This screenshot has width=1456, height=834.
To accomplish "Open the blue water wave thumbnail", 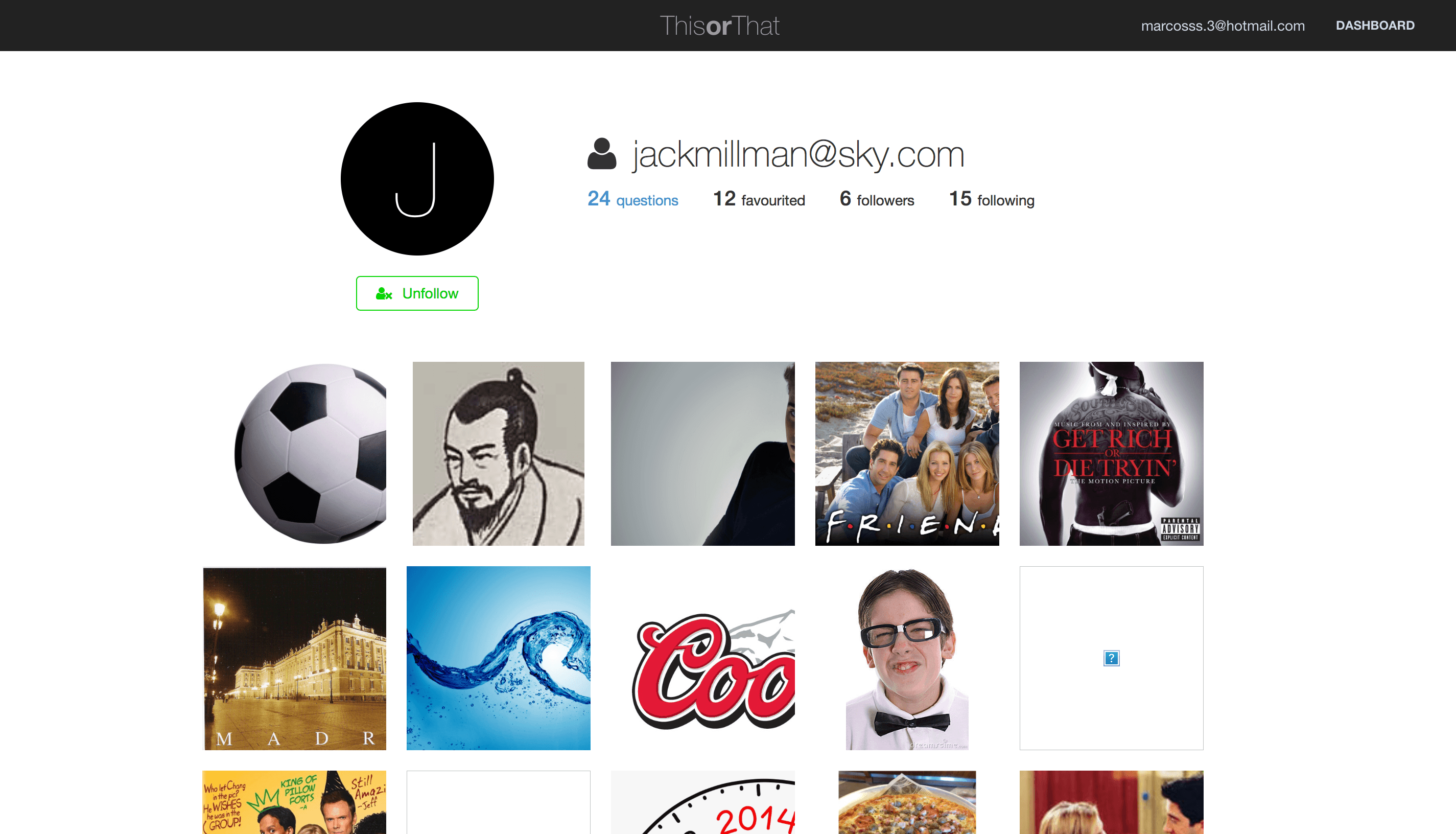I will 498,658.
